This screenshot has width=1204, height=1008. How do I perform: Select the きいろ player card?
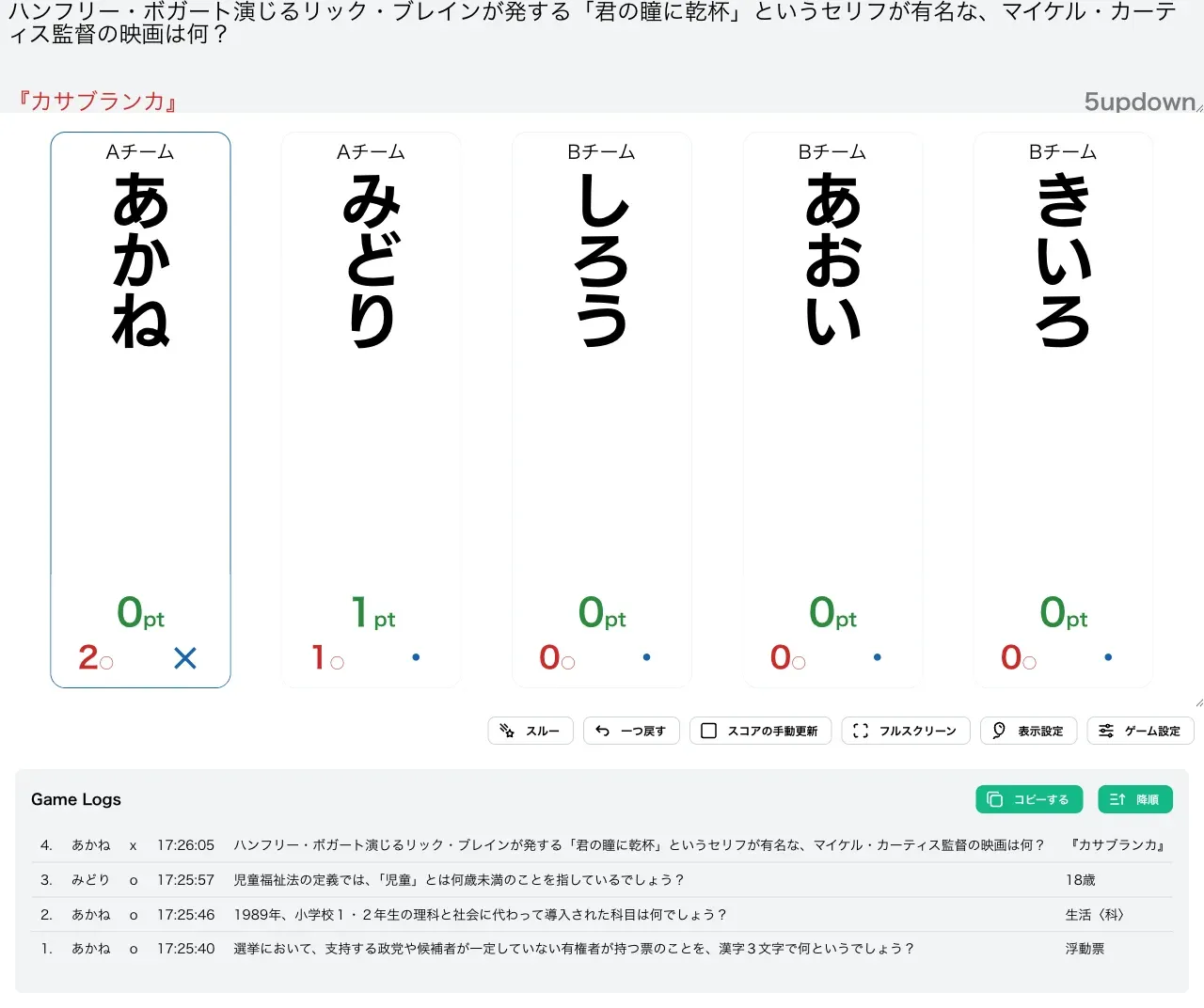[1063, 410]
